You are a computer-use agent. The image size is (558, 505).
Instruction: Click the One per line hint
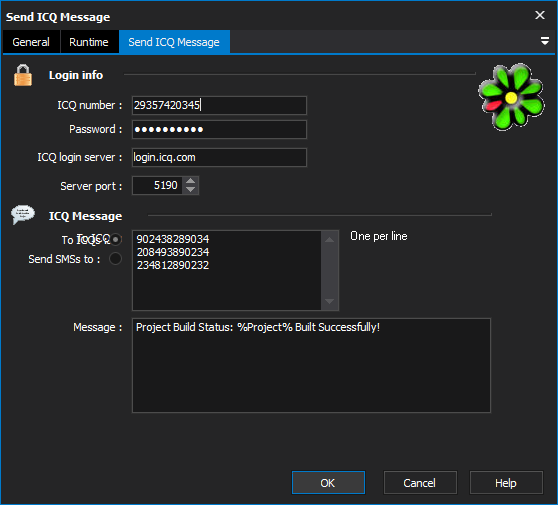tap(379, 236)
